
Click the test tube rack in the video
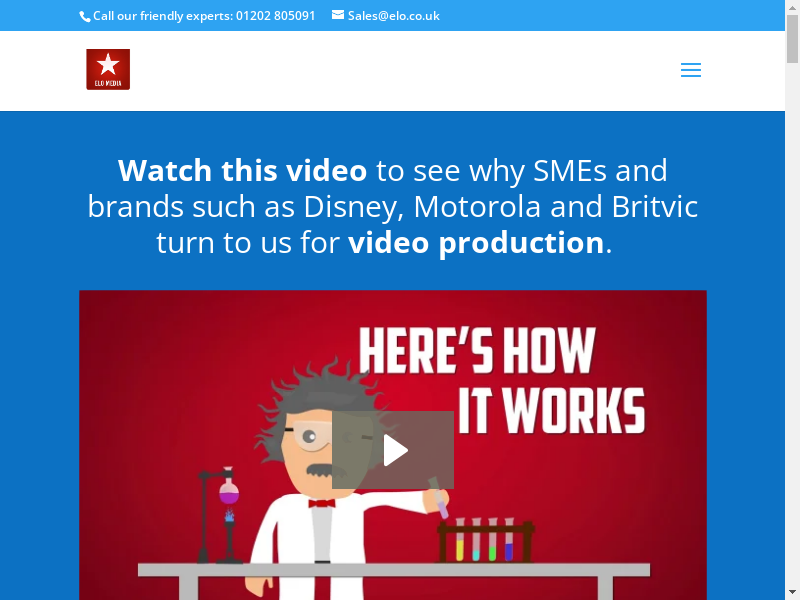[485, 542]
